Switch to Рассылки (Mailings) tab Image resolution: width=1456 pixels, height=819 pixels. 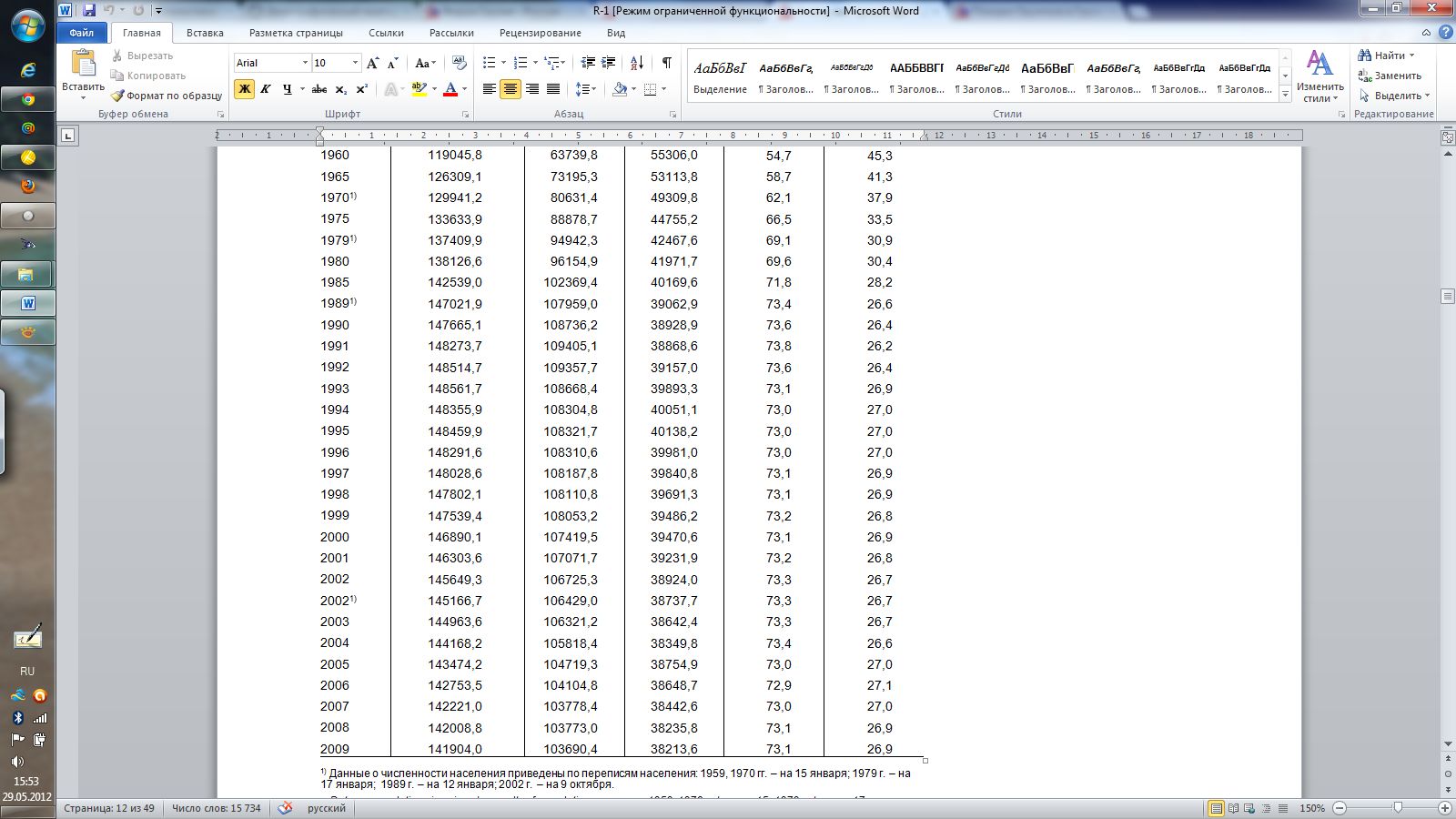[451, 33]
